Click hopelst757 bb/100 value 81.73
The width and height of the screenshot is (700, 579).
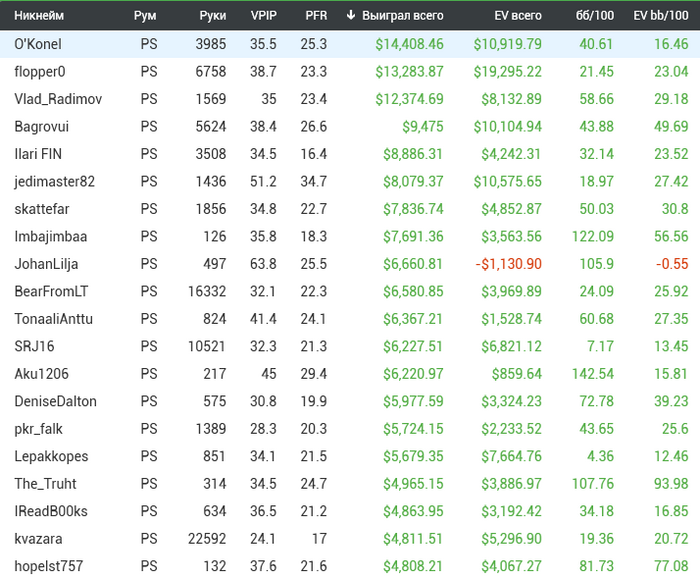click(x=596, y=567)
